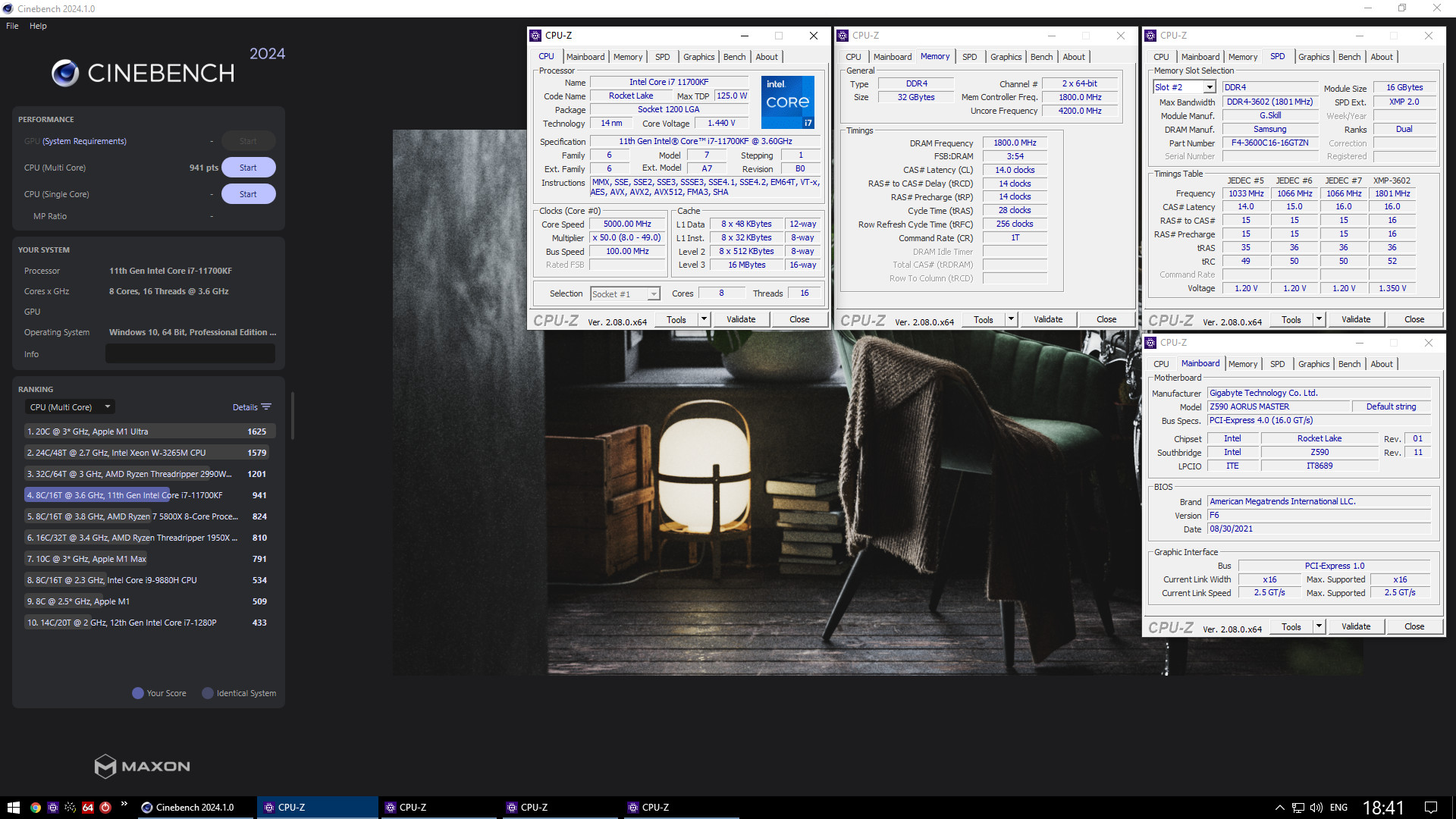Click part number F4-3600C16-16GTZN
Screen dimensions: 1456x819
[x=1270, y=143]
